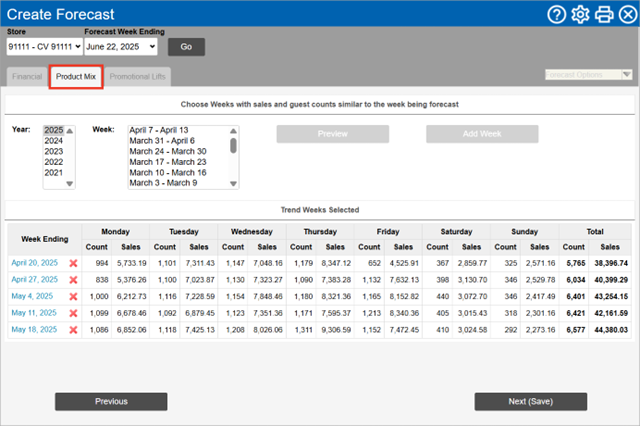The image size is (640, 426).
Task: Open the April 20, 2025 week link
Action: 35,263
